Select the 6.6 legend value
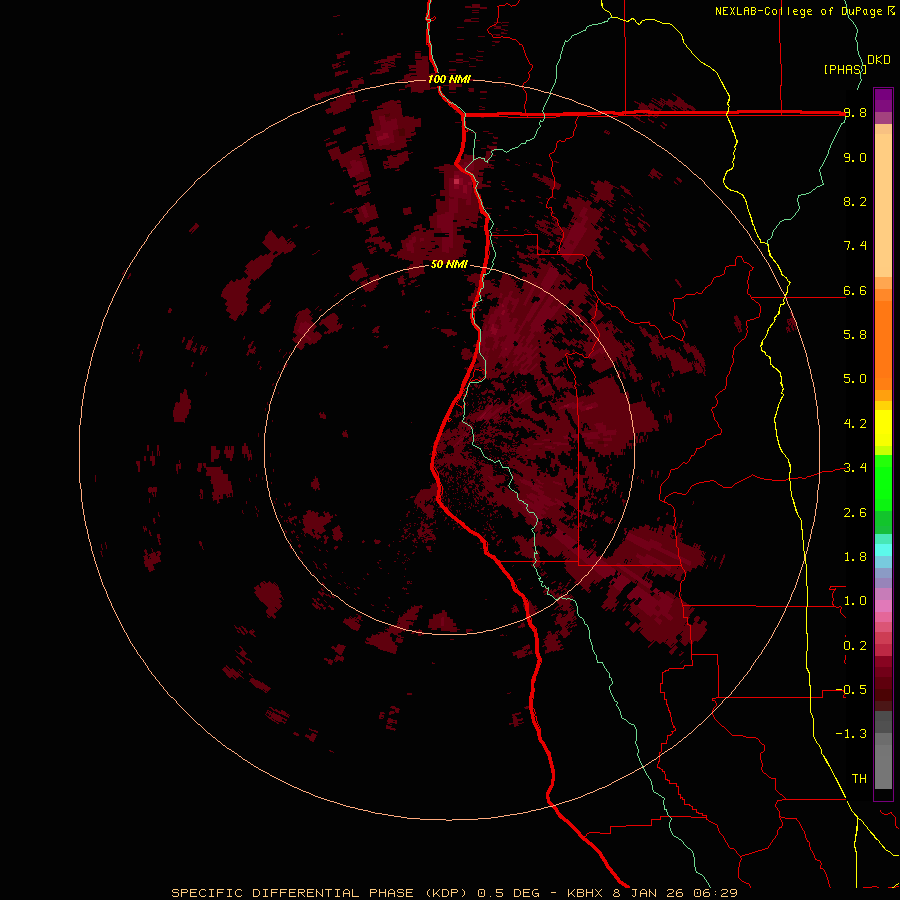 coord(855,290)
